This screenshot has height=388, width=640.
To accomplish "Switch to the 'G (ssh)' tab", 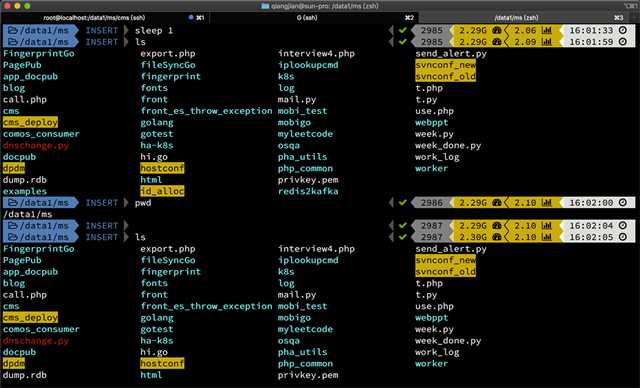I will click(x=314, y=18).
